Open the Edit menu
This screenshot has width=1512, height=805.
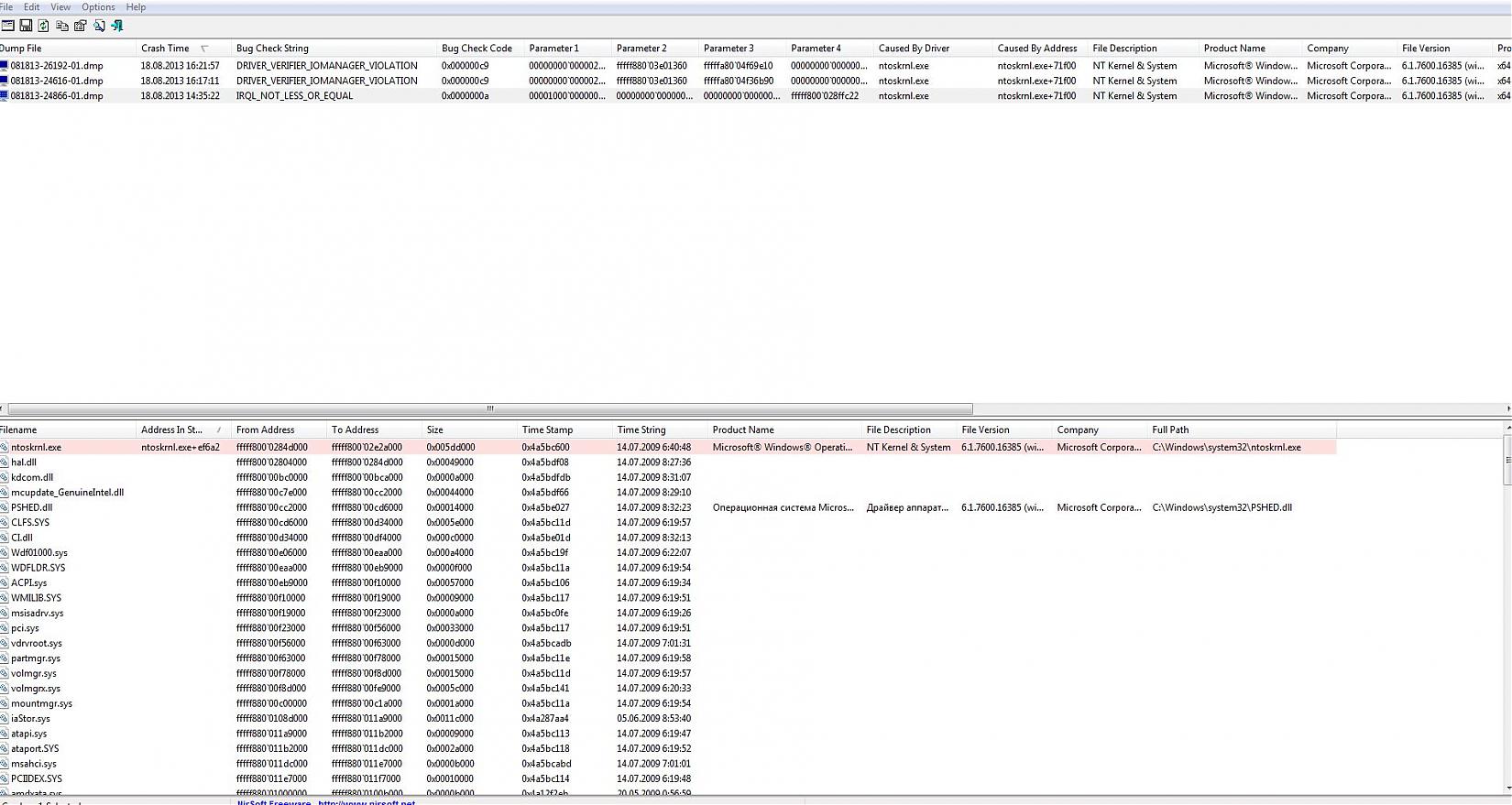[32, 7]
